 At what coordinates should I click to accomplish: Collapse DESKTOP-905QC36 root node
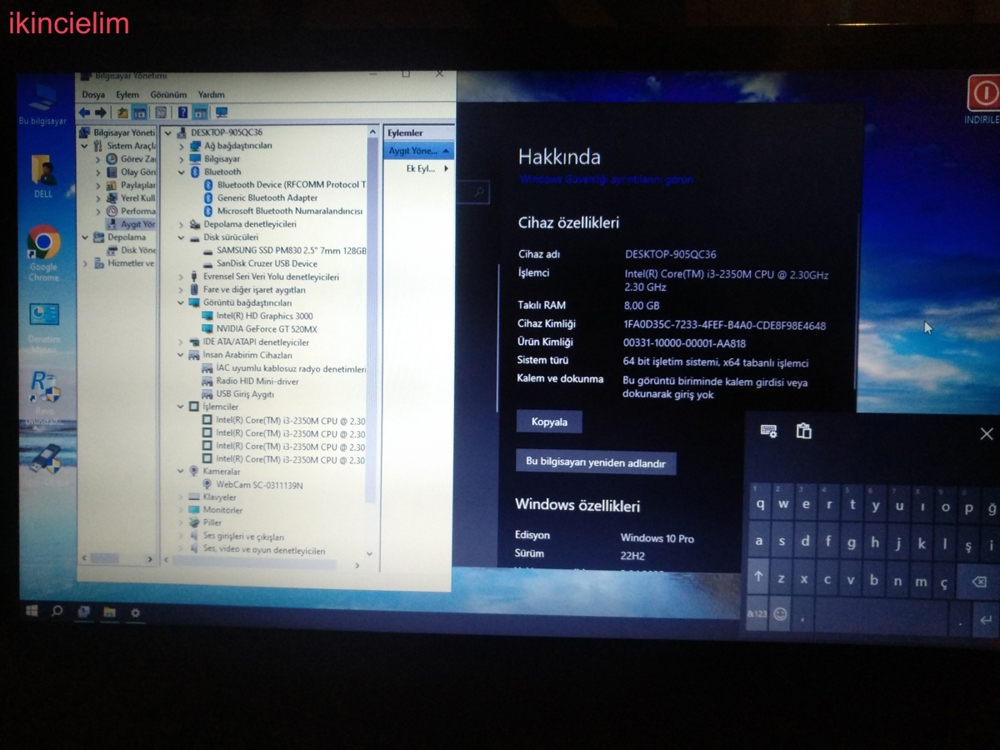tap(168, 133)
